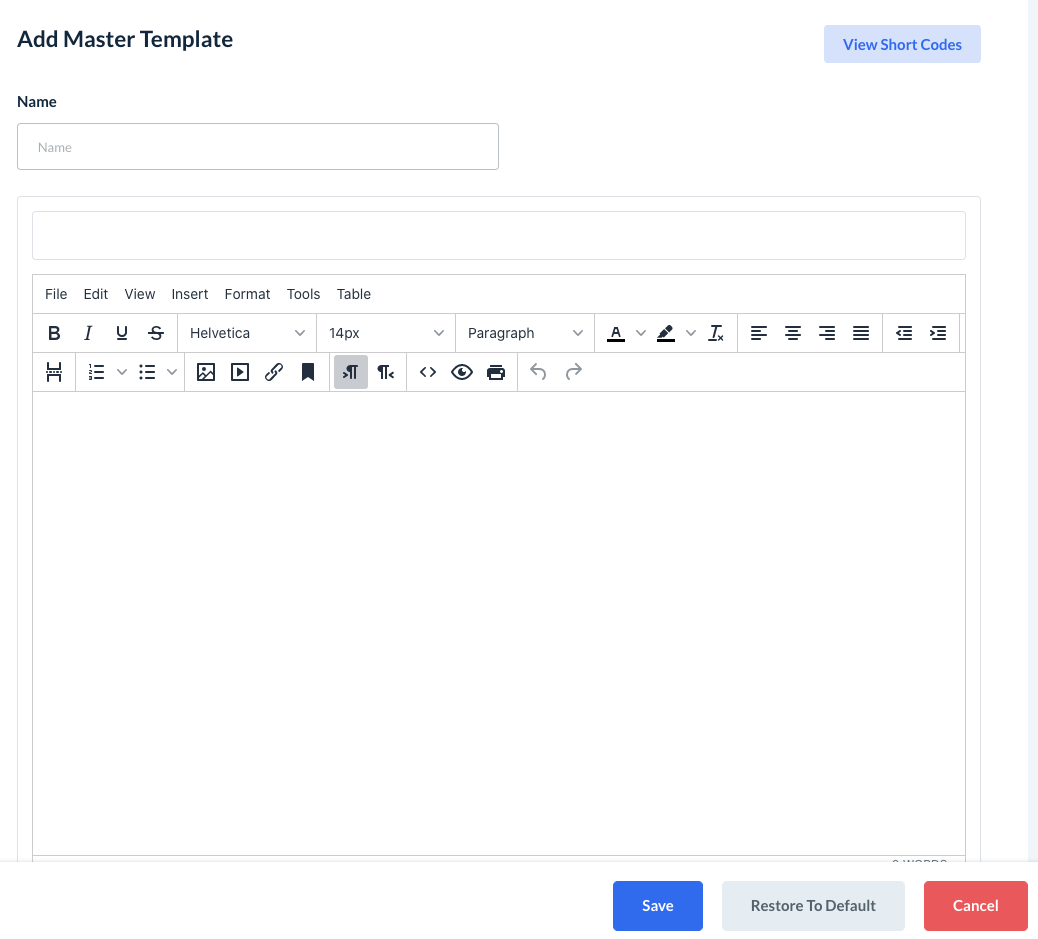This screenshot has height=939, width=1038.
Task: Cancel adding the template
Action: coord(975,905)
